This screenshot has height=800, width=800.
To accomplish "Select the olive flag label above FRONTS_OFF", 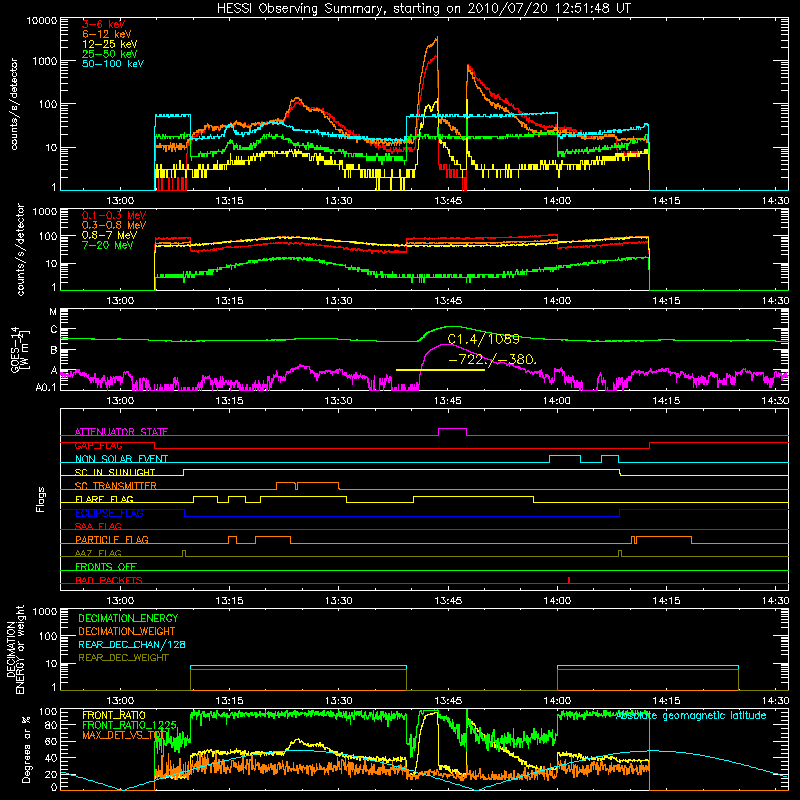I will 98,553.
